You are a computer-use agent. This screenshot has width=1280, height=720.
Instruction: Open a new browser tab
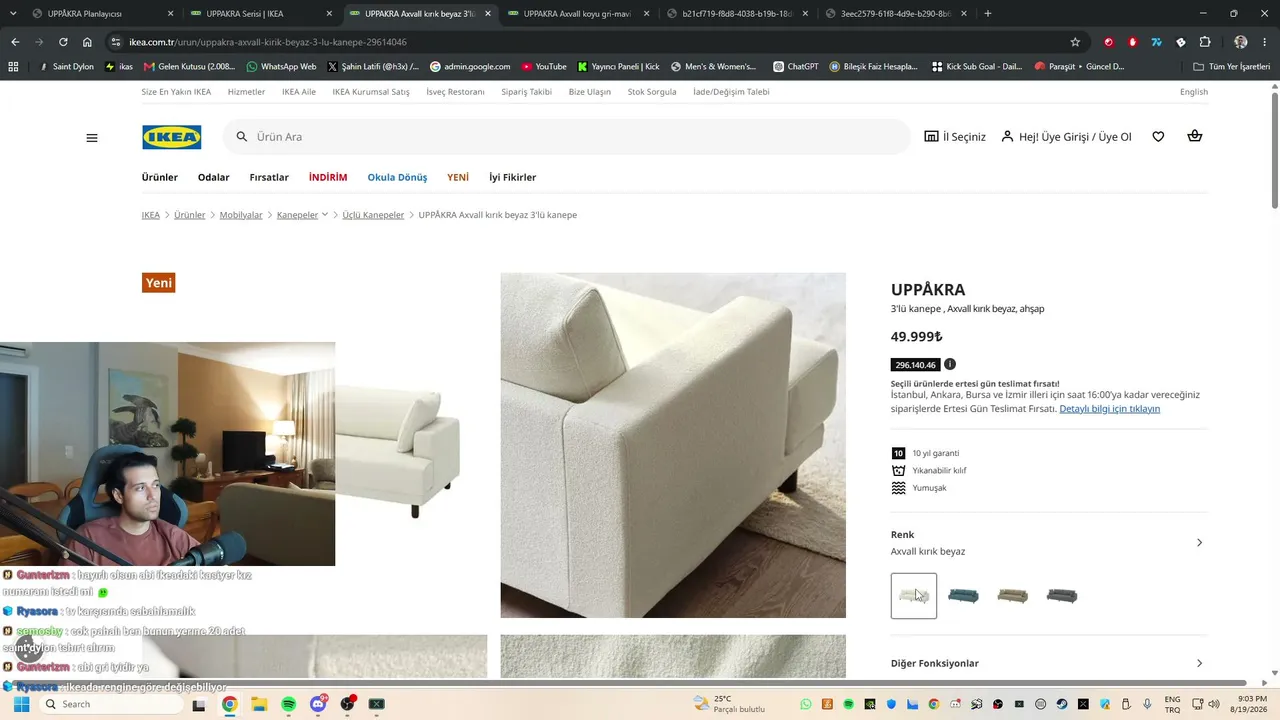pos(988,14)
